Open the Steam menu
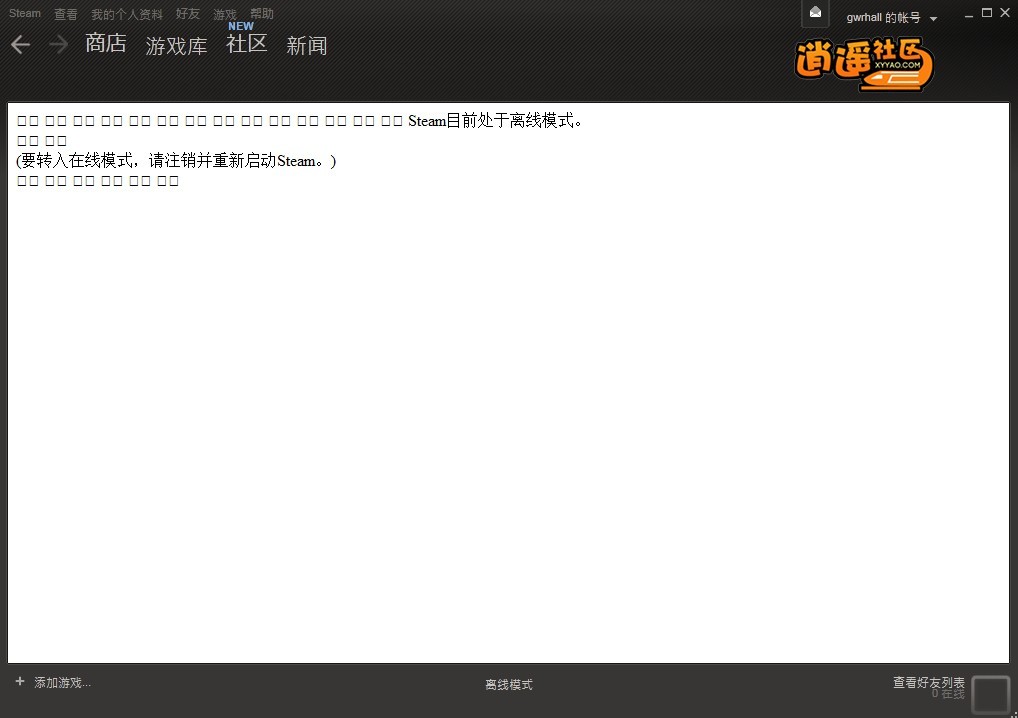 pyautogui.click(x=25, y=14)
